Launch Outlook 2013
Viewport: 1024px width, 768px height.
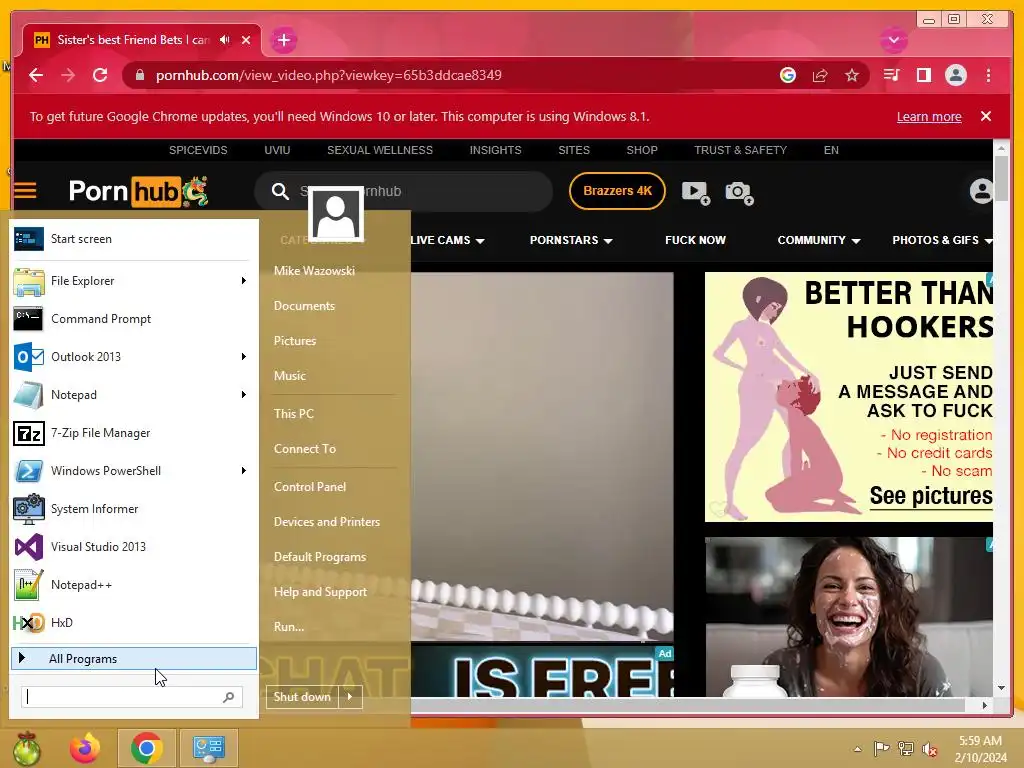pyautogui.click(x=134, y=357)
